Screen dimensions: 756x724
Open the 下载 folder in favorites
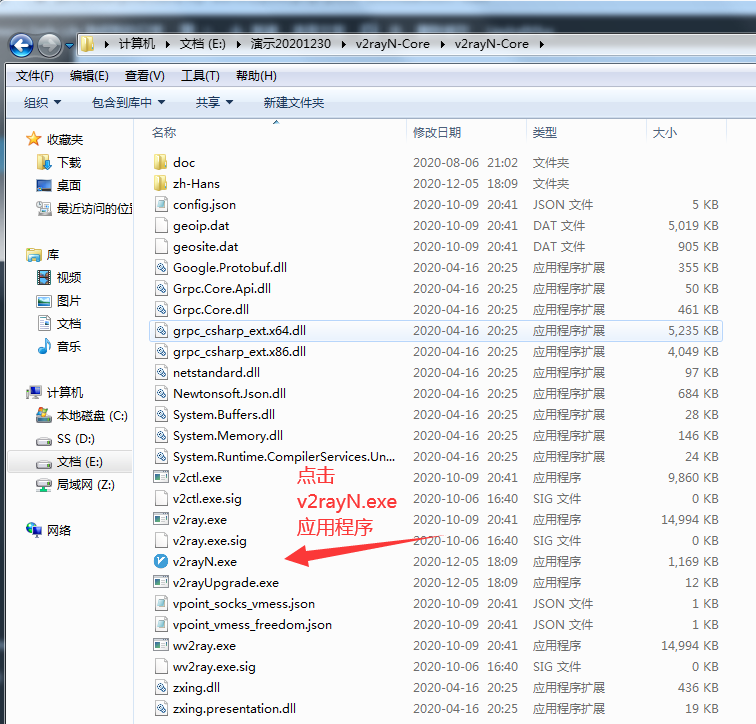68,162
